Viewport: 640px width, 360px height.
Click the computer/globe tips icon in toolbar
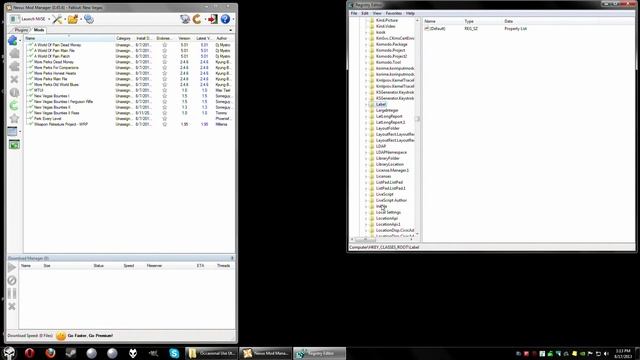click(185, 19)
